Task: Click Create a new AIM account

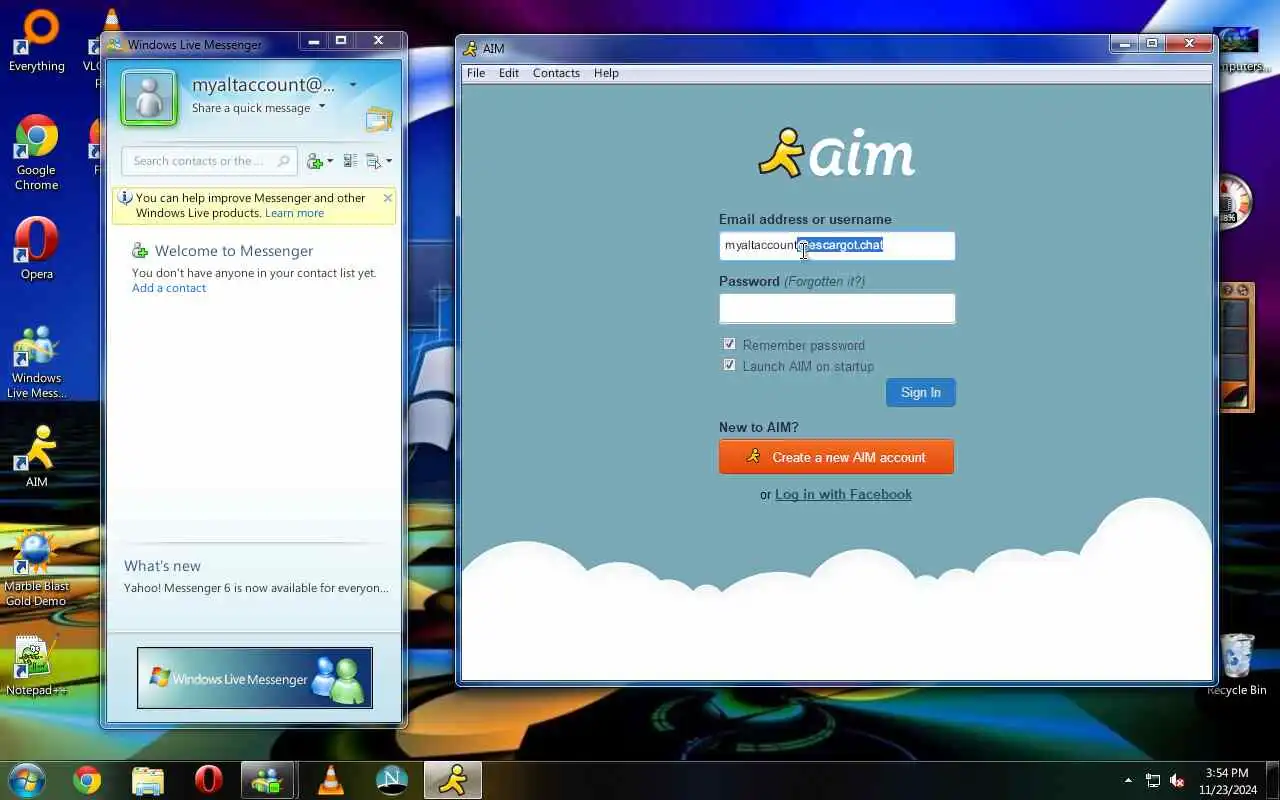Action: [x=836, y=457]
